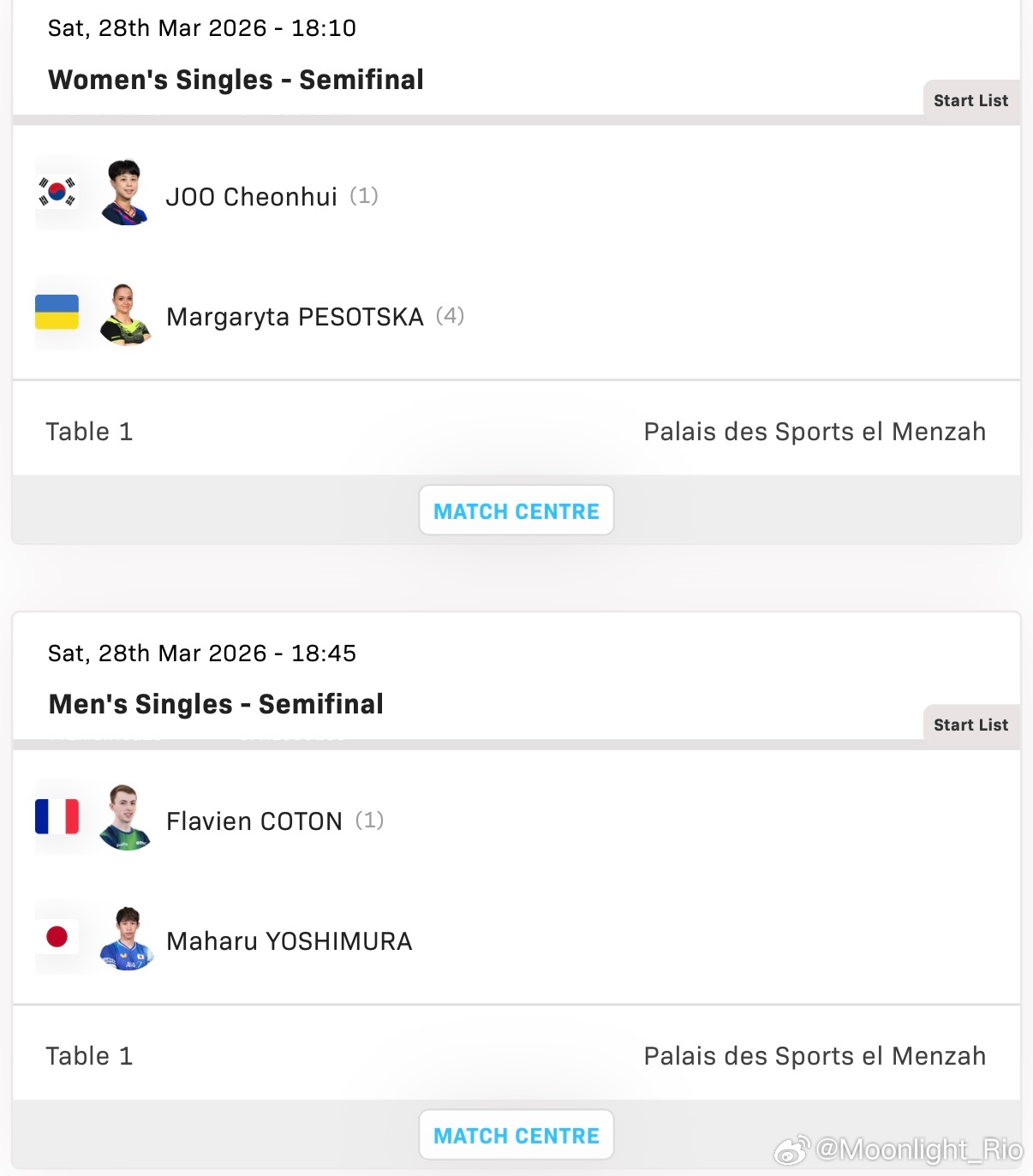Click Ukraine flag icon
This screenshot has height=1176, width=1033.
pyautogui.click(x=57, y=312)
